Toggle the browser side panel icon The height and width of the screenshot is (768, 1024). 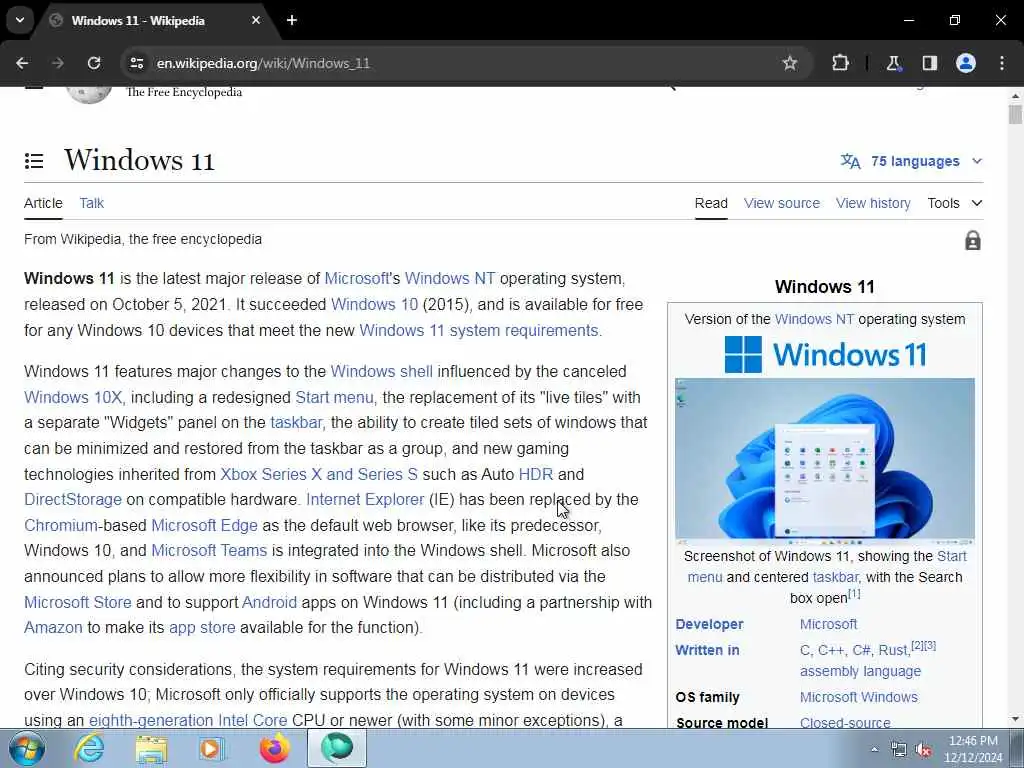(930, 63)
